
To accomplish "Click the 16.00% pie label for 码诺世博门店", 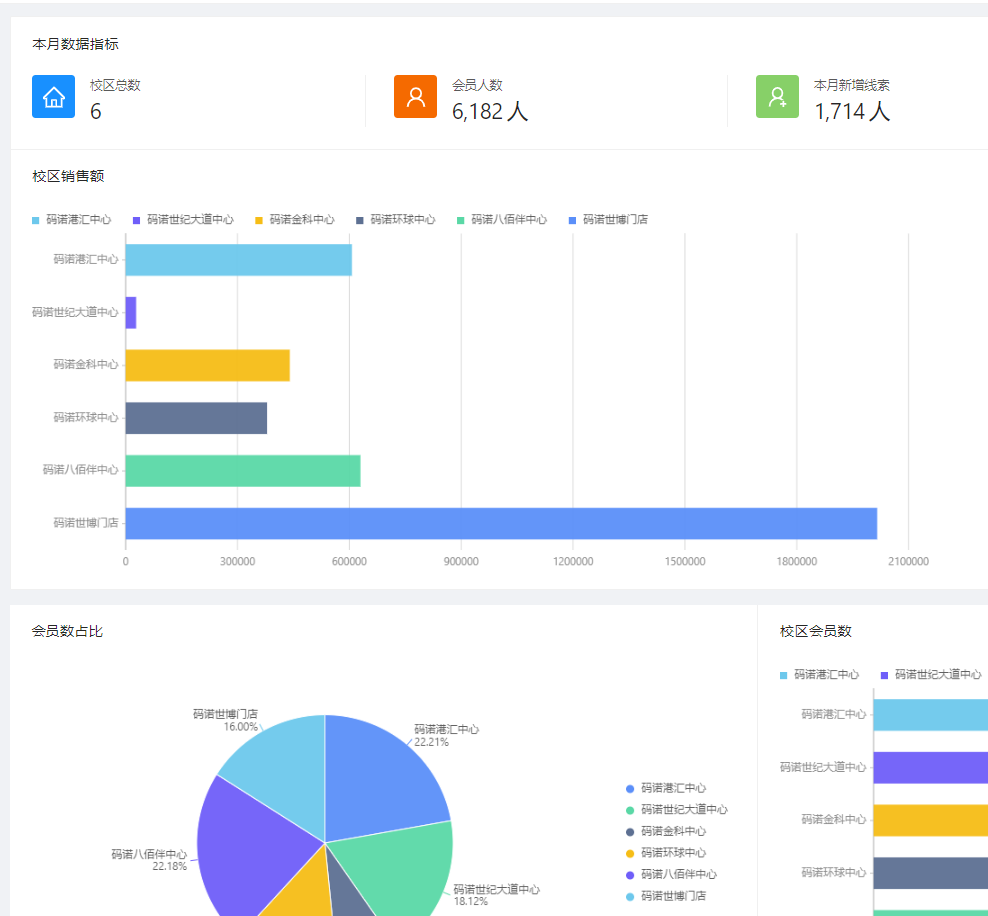I will (241, 727).
